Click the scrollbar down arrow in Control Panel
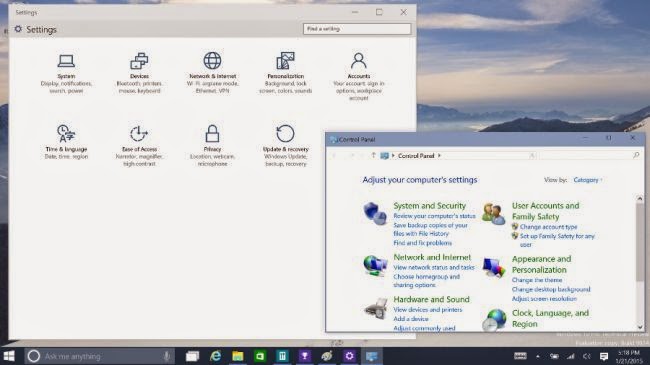Screen dimensions: 650x365 click(x=640, y=327)
